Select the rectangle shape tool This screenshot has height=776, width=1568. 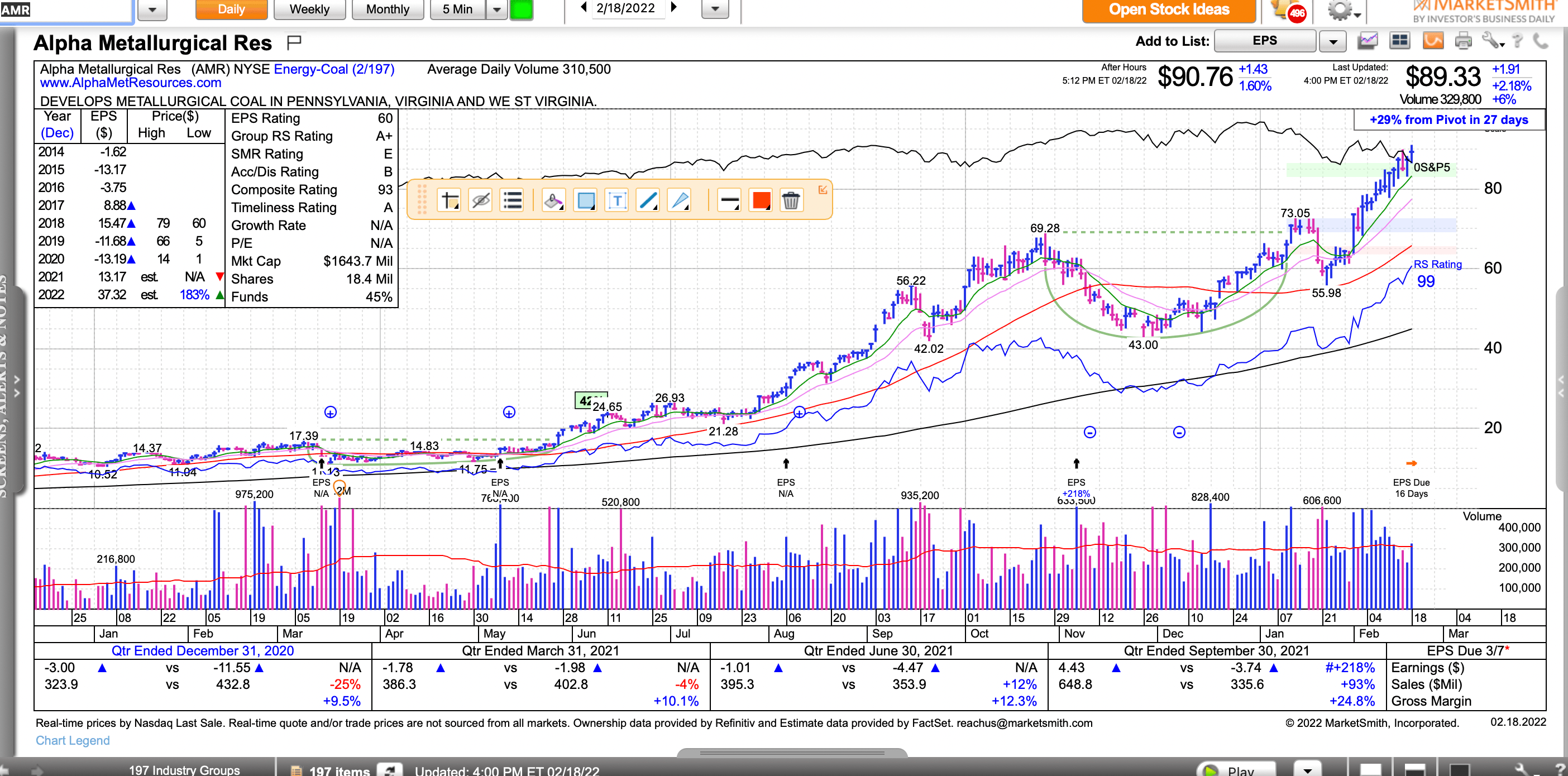coord(586,200)
